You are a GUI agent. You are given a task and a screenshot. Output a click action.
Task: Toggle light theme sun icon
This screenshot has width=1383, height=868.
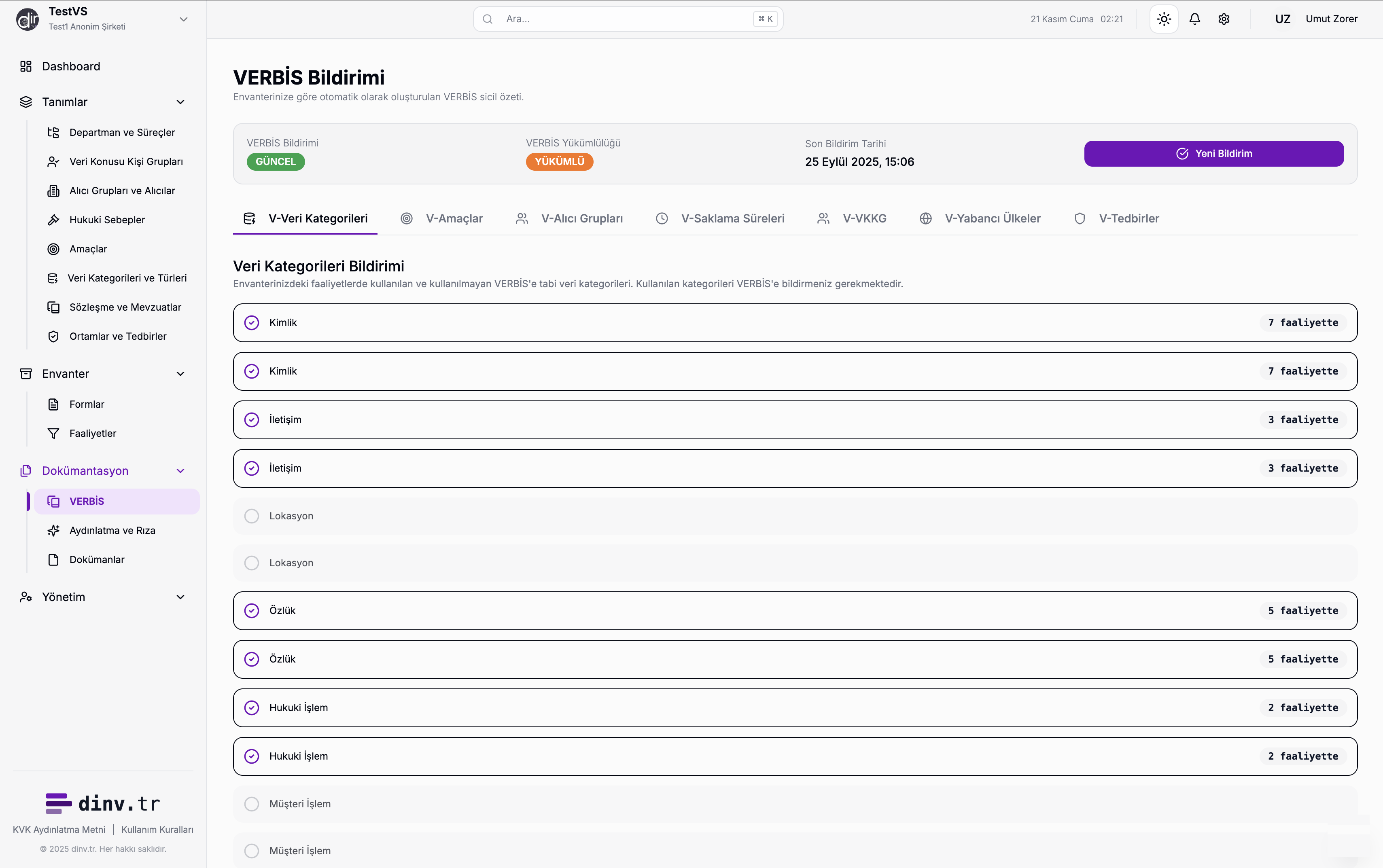click(1164, 19)
